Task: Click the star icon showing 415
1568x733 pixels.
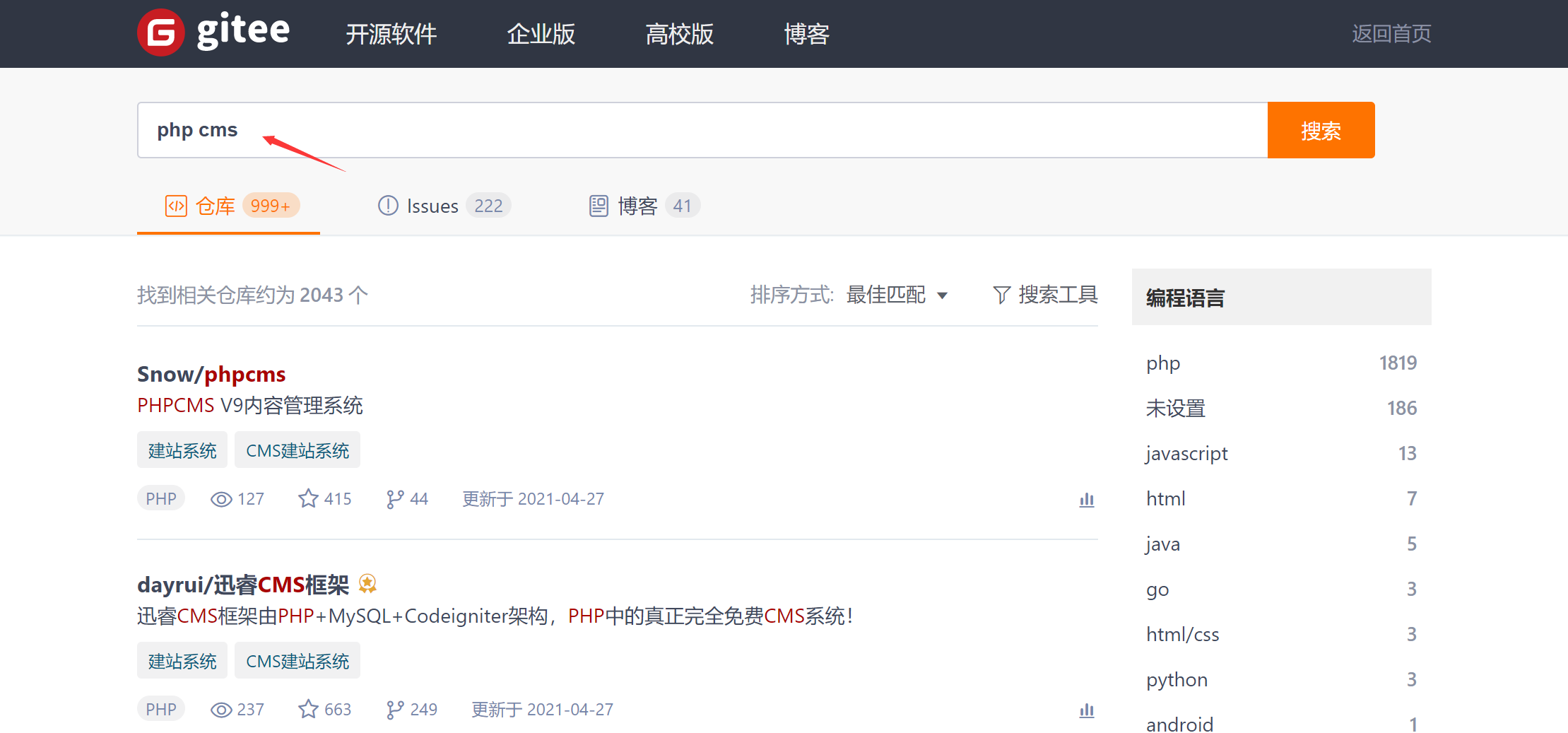Action: 308,499
